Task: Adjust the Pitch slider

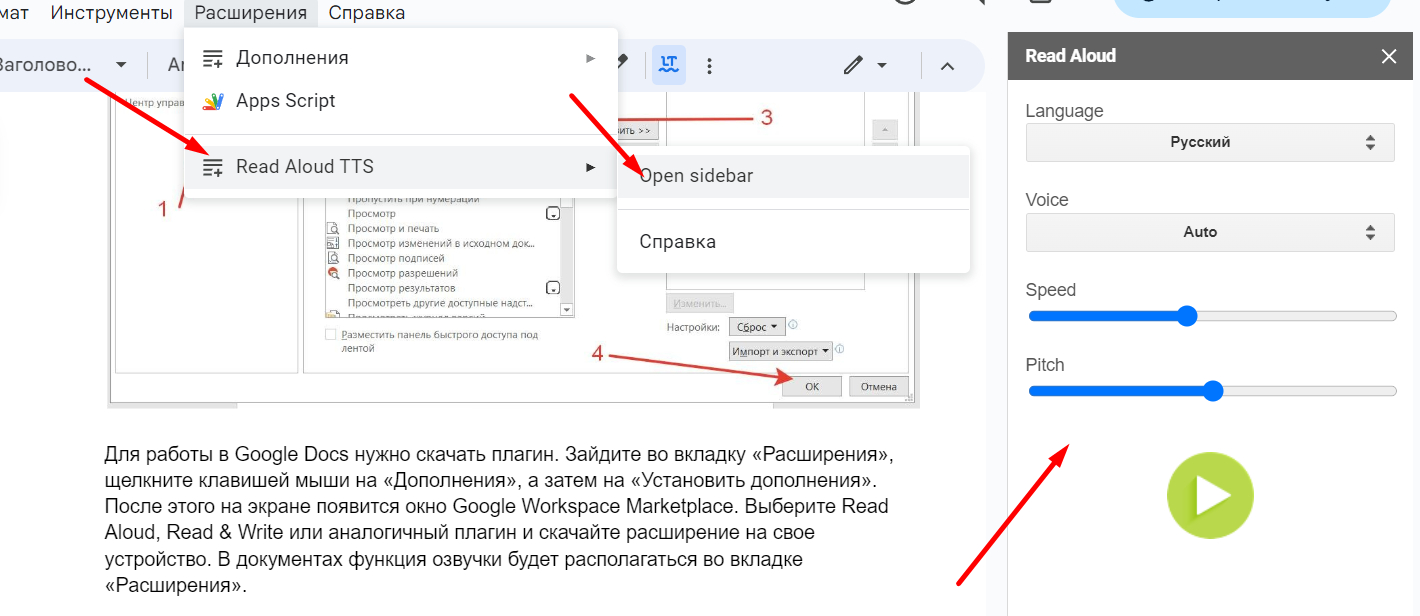Action: tap(1212, 391)
